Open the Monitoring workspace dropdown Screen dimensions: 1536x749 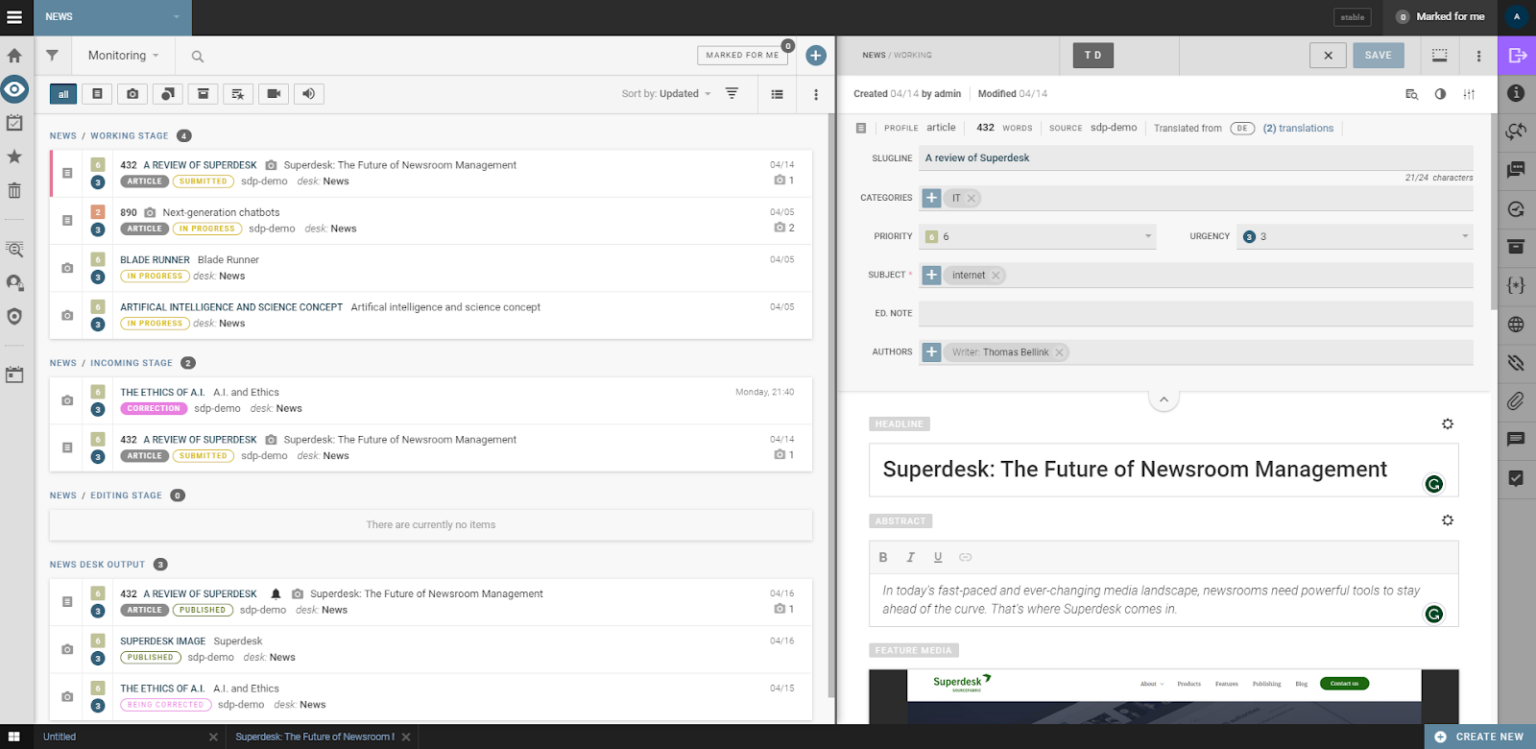coord(122,55)
